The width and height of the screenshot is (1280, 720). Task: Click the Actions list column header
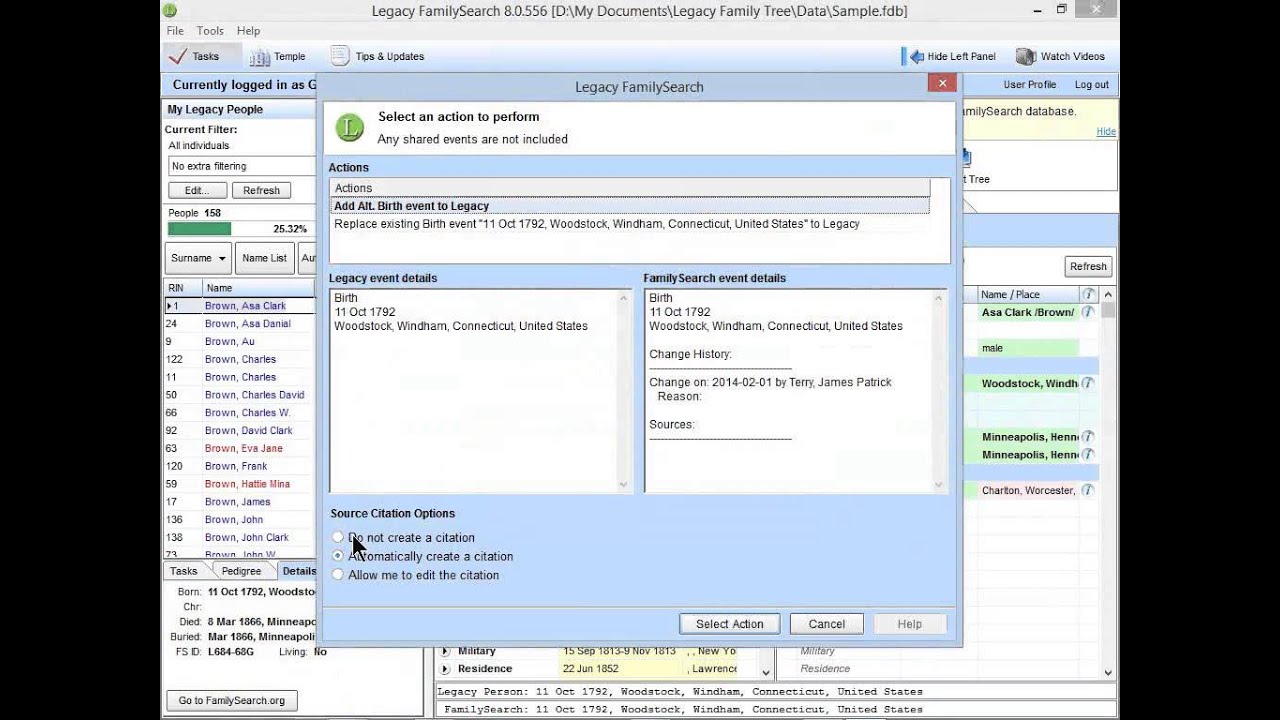(630, 188)
